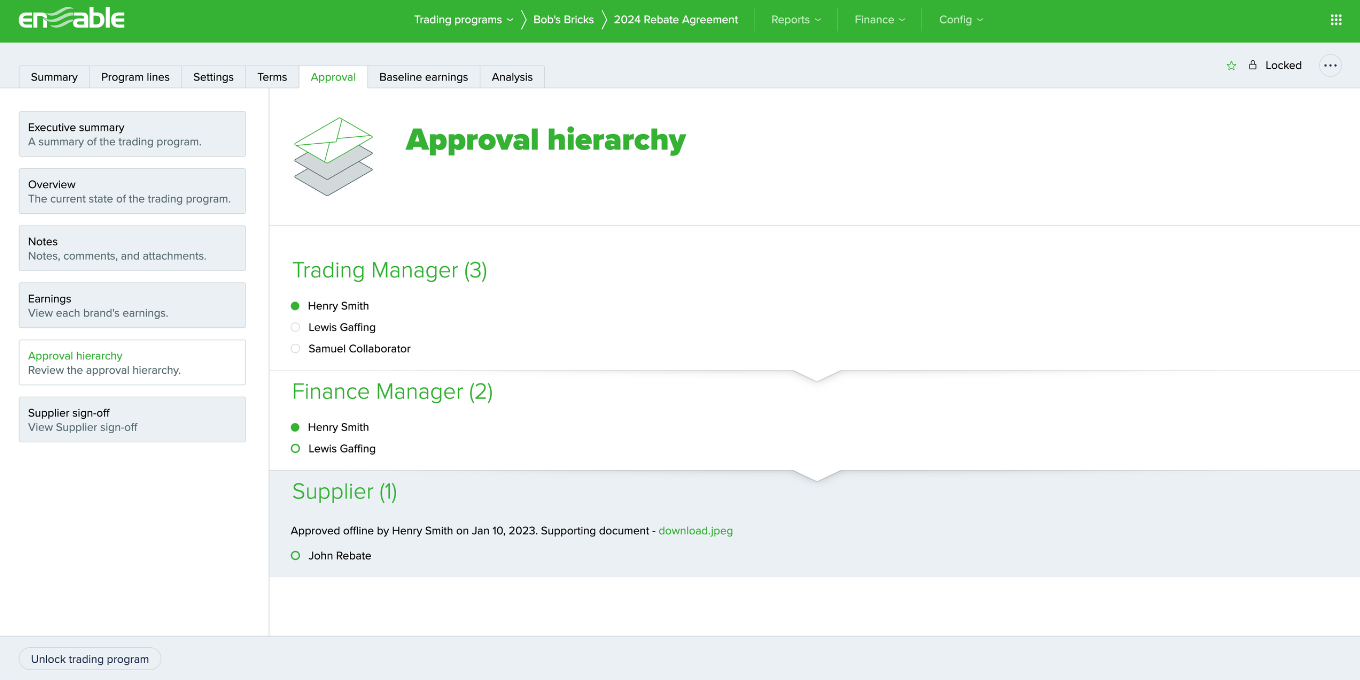Viewport: 1360px width, 680px height.
Task: Open the Config dropdown menu
Action: (x=959, y=19)
